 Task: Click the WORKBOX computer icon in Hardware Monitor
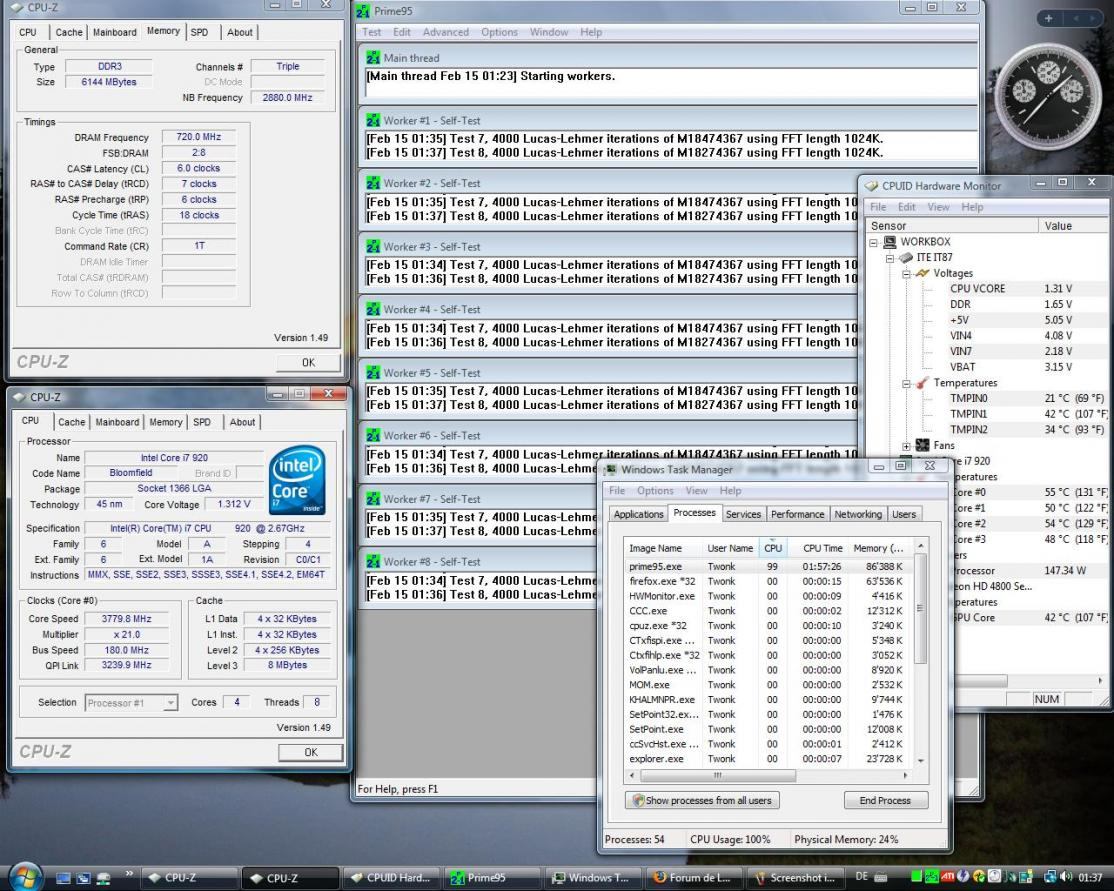pos(889,242)
